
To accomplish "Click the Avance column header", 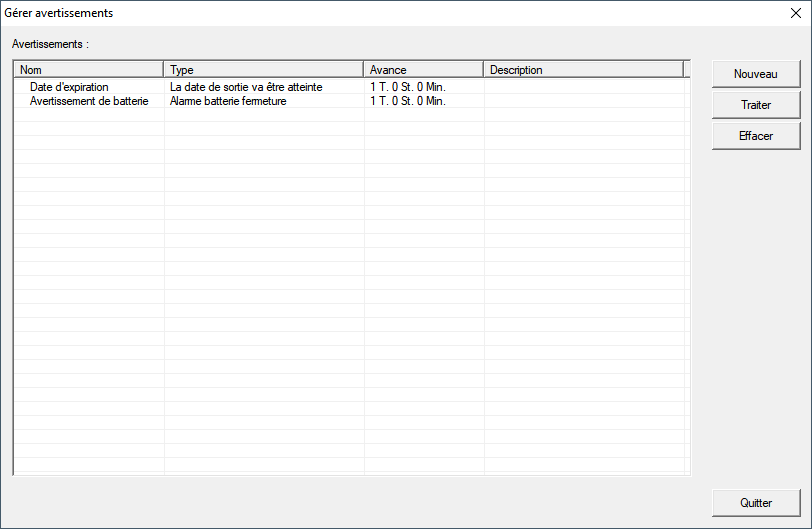I will tap(423, 70).
